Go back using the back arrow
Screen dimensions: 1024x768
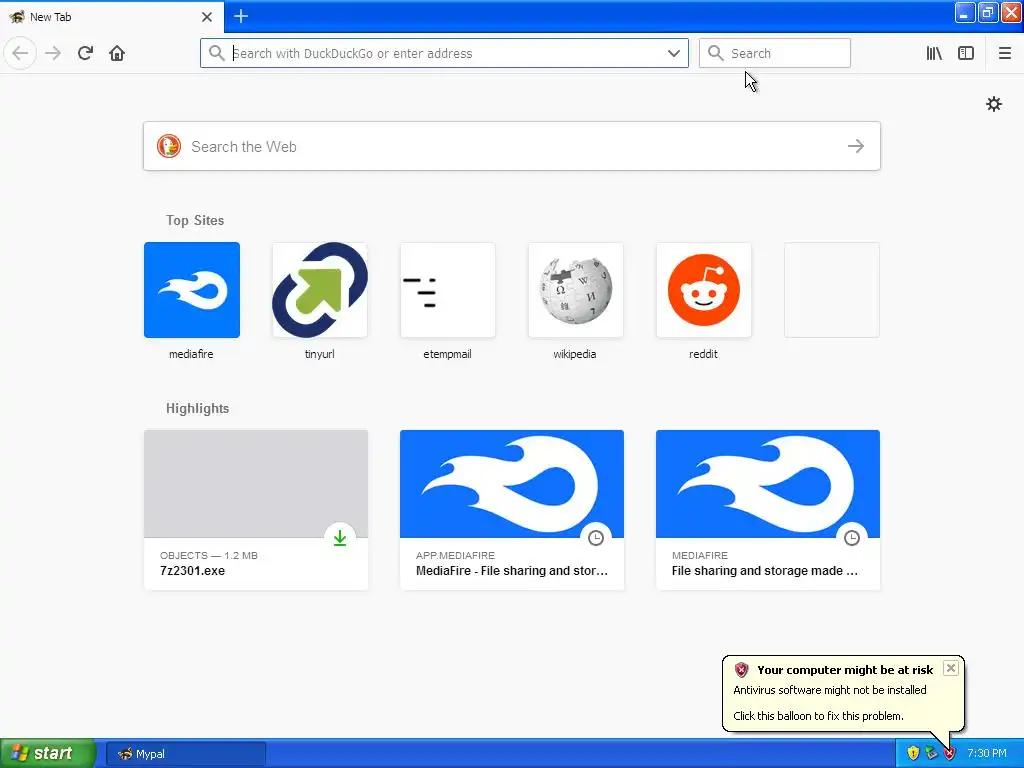[20, 53]
